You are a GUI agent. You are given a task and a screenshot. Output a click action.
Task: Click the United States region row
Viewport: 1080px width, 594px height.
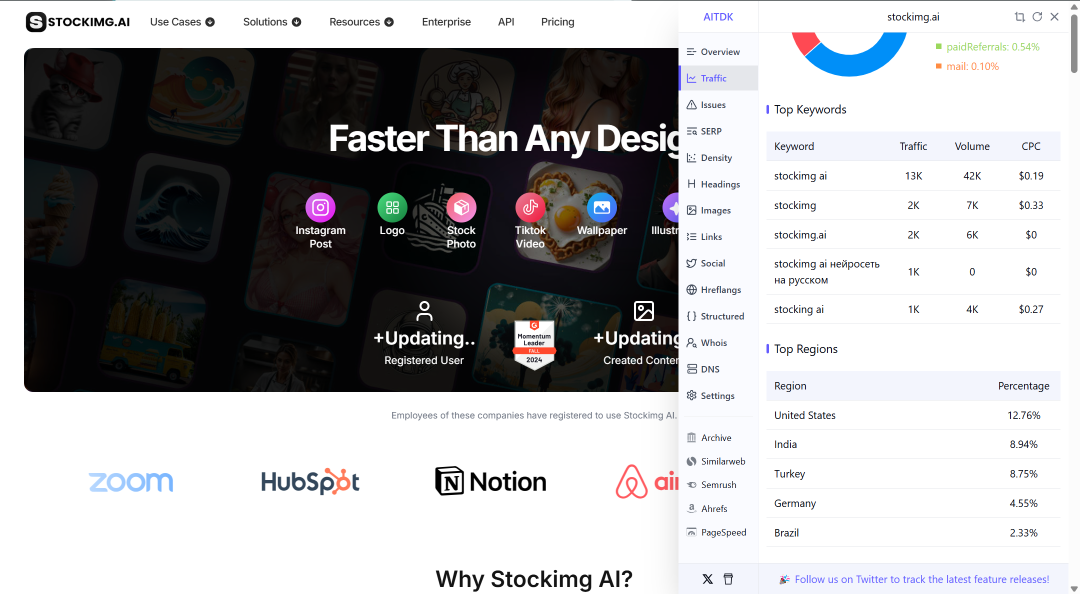click(x=913, y=416)
